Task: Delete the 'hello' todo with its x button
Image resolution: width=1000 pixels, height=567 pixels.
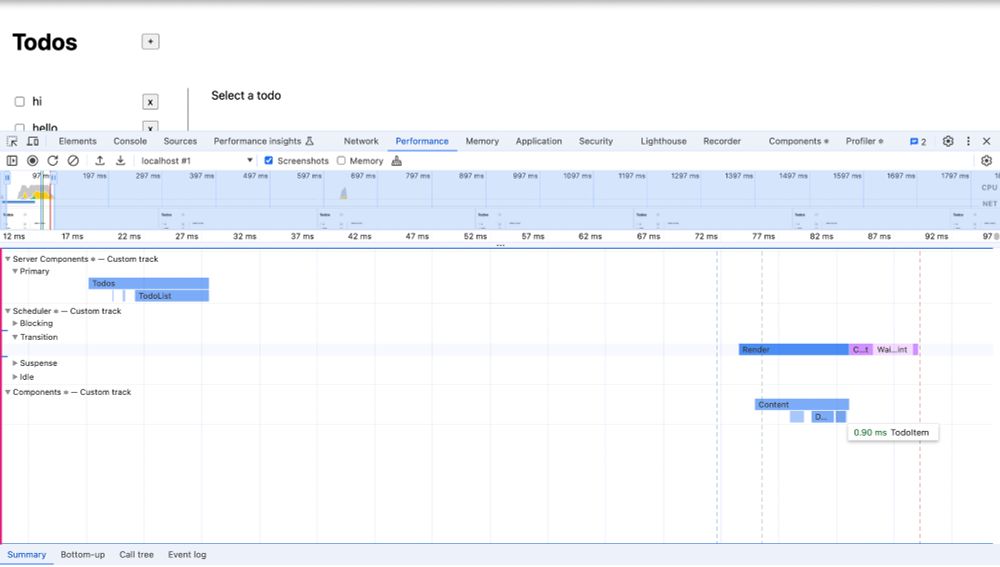Action: [150, 127]
